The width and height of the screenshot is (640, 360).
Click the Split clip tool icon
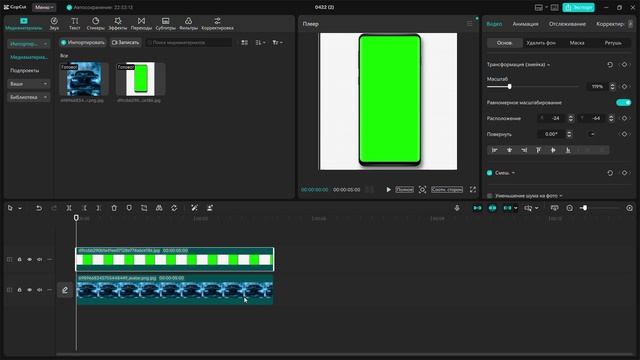pyautogui.click(x=69, y=208)
